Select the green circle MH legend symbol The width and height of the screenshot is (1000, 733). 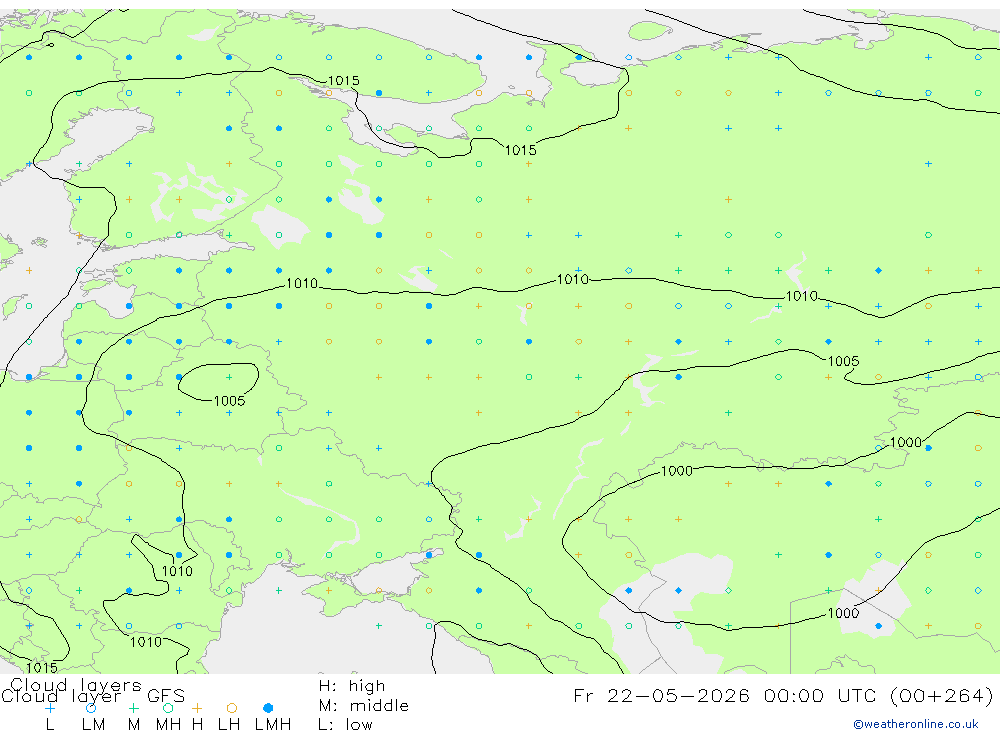pos(168,708)
